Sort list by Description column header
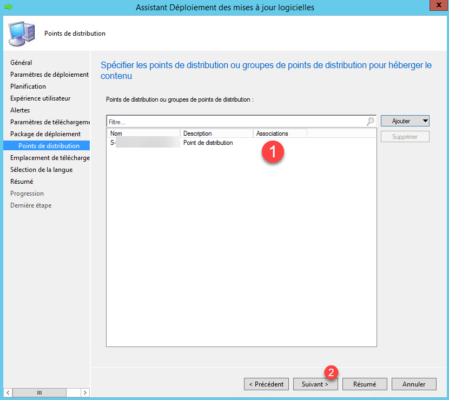 217,133
